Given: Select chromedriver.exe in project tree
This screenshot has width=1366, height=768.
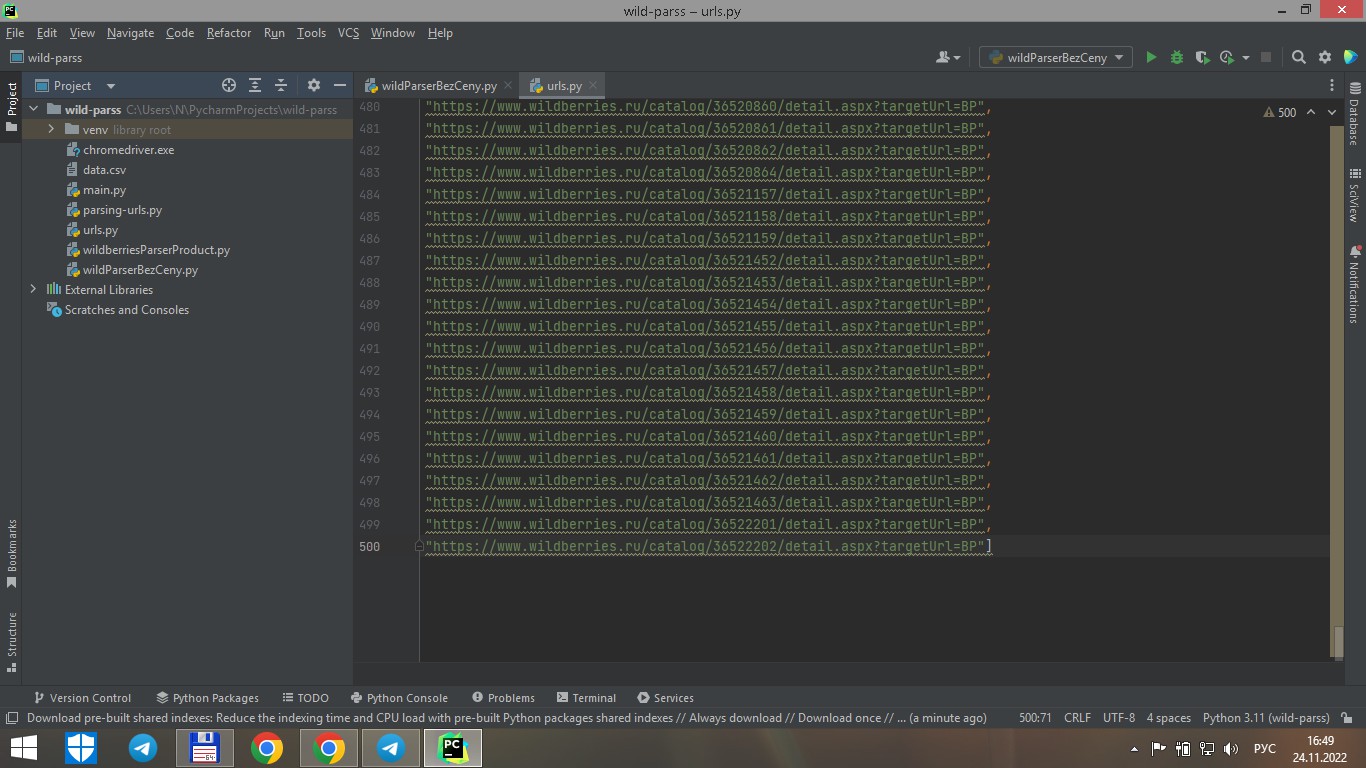Looking at the screenshot, I should [x=128, y=150].
